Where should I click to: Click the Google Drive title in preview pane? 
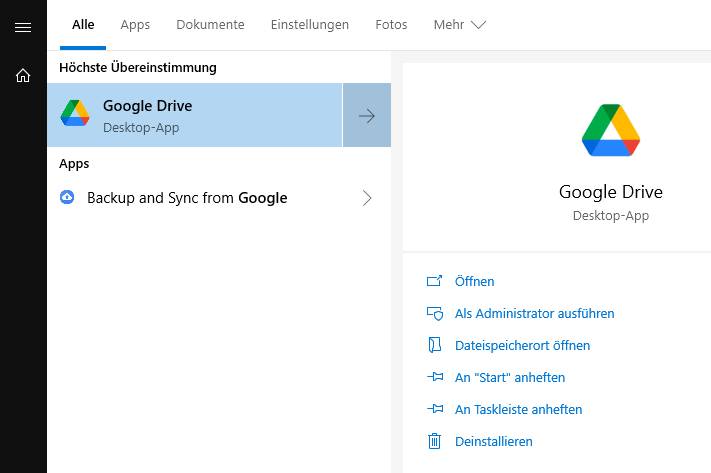coord(611,192)
